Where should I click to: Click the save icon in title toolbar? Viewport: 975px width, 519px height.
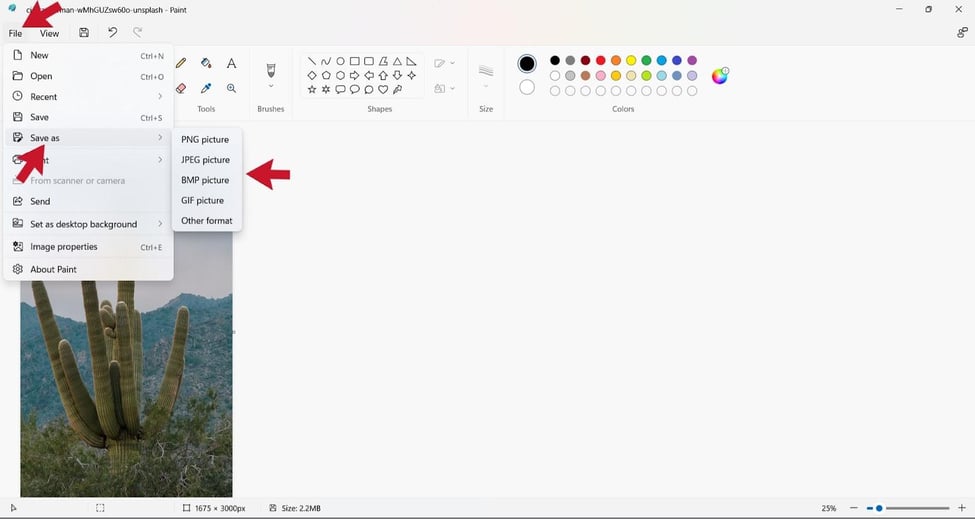(84, 33)
